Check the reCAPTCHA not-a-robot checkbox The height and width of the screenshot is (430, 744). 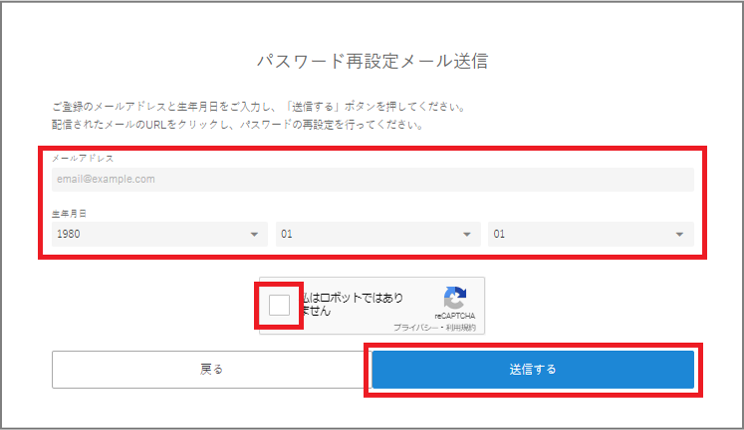(279, 305)
